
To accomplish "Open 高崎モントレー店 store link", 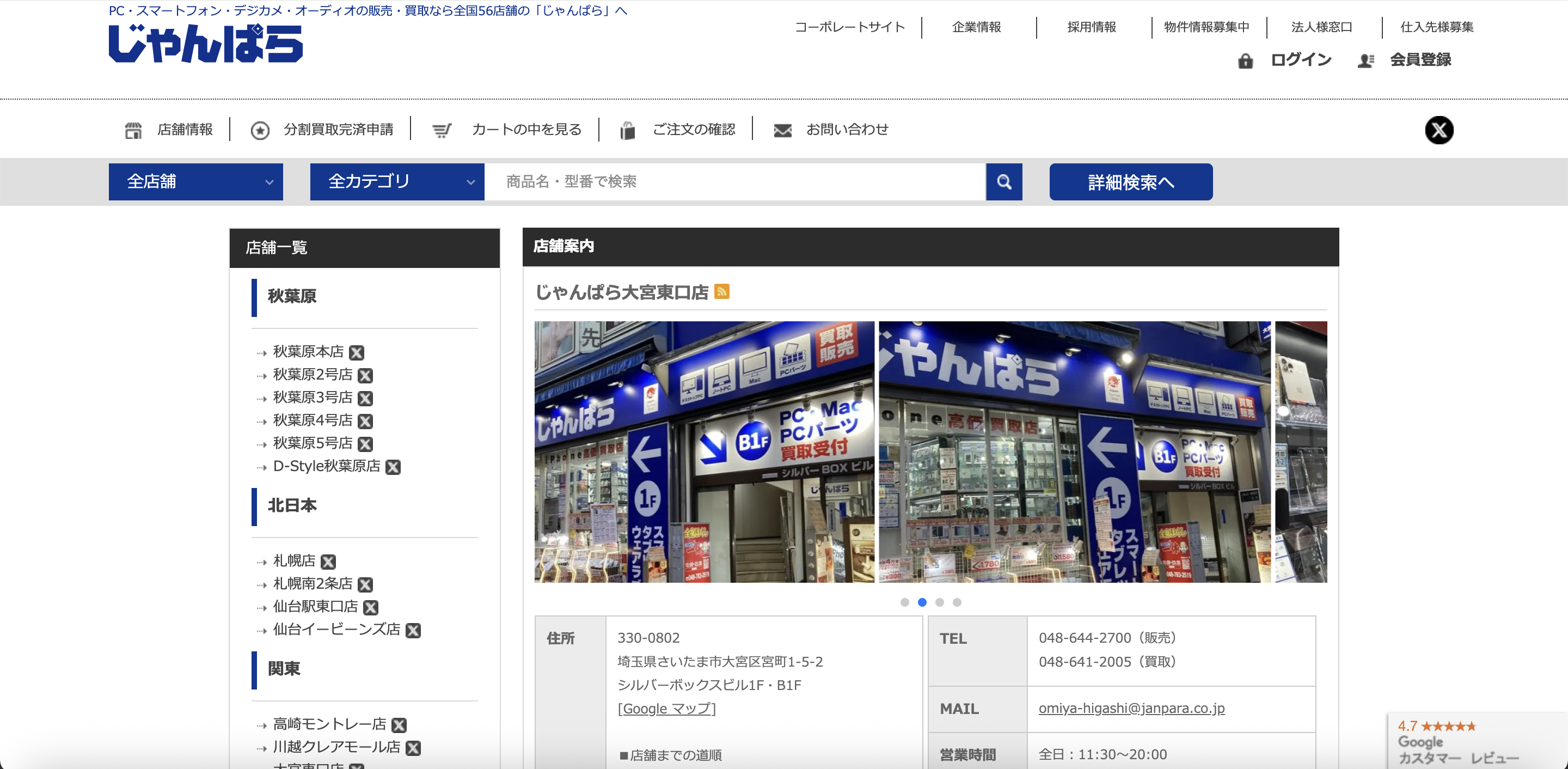I will (x=329, y=724).
